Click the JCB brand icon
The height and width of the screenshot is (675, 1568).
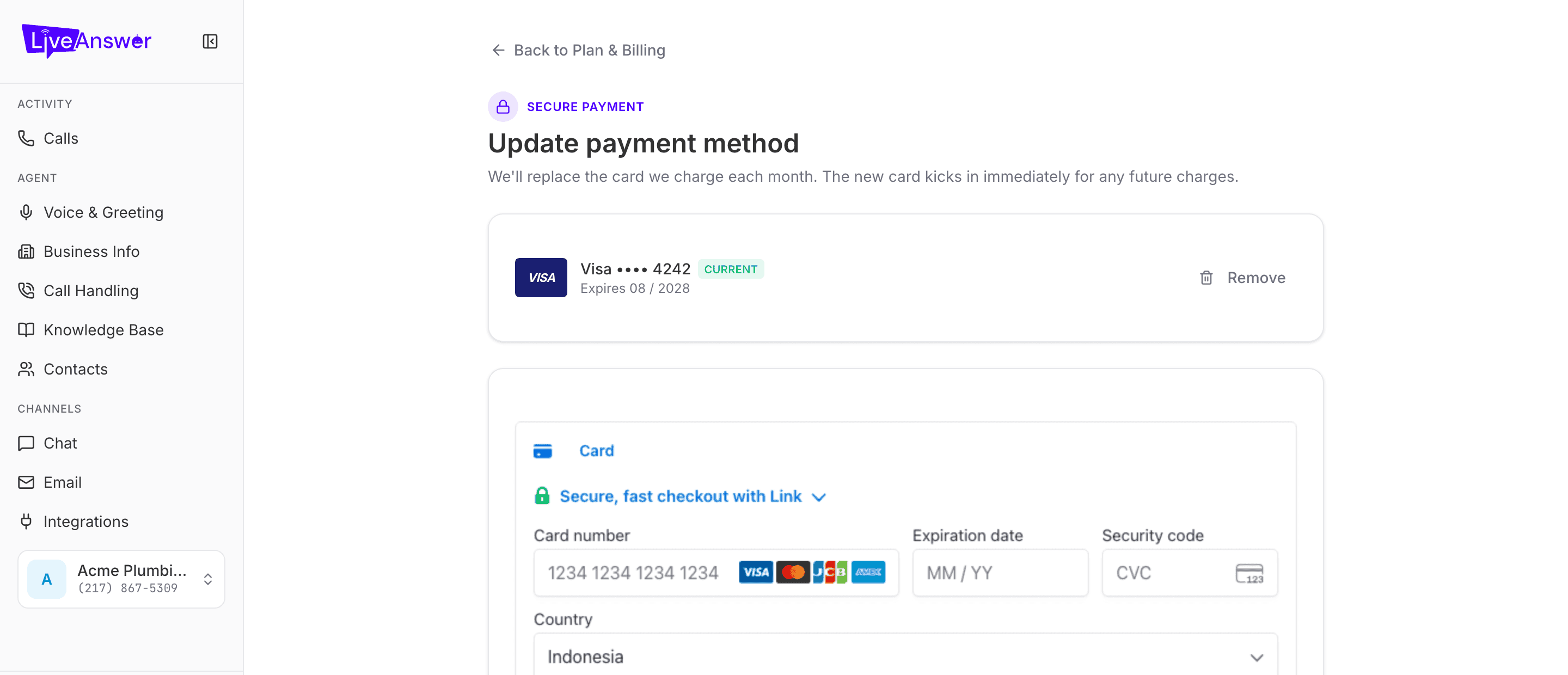(x=830, y=572)
